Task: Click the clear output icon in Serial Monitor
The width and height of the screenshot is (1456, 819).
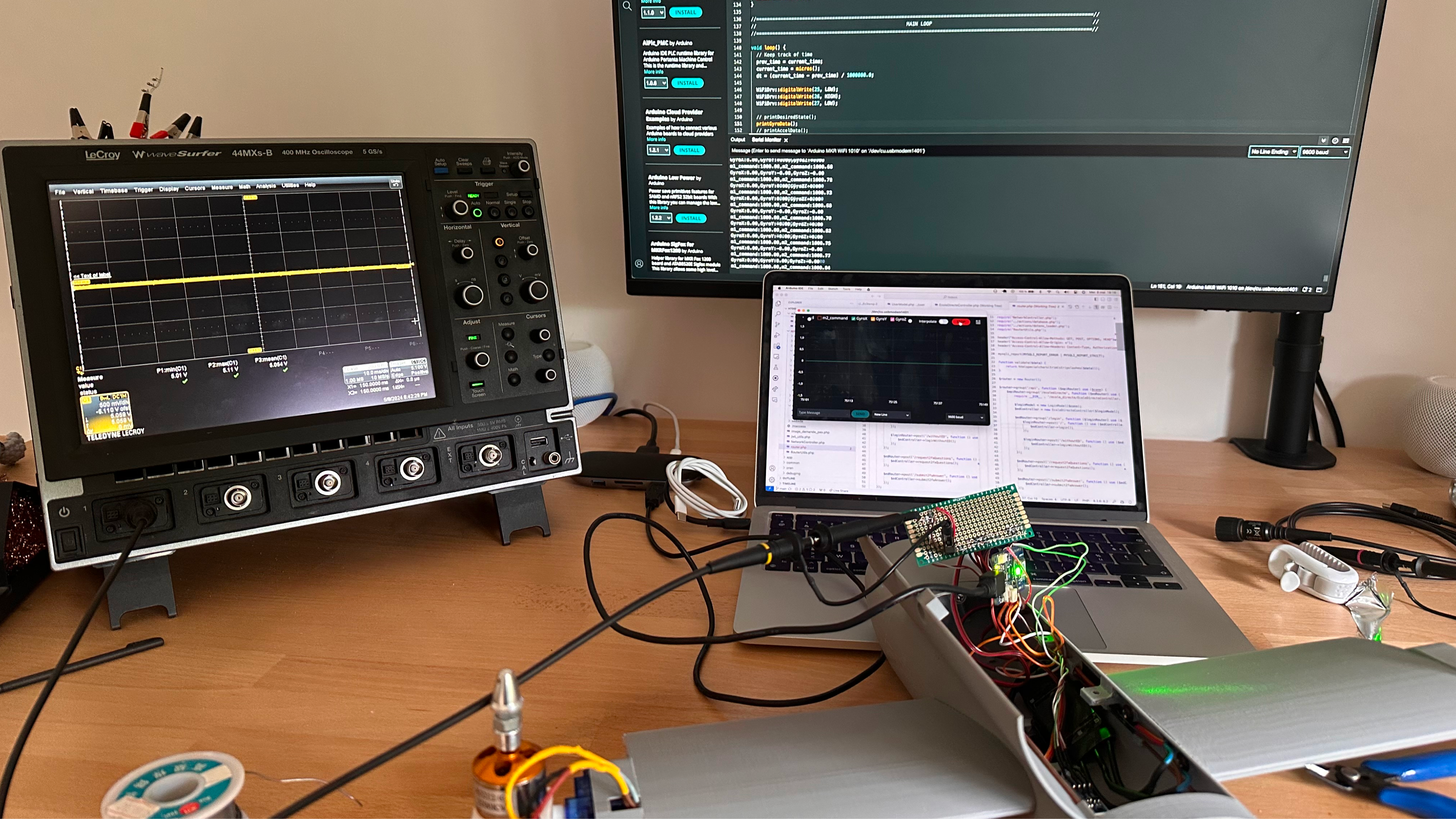Action: pos(1346,141)
